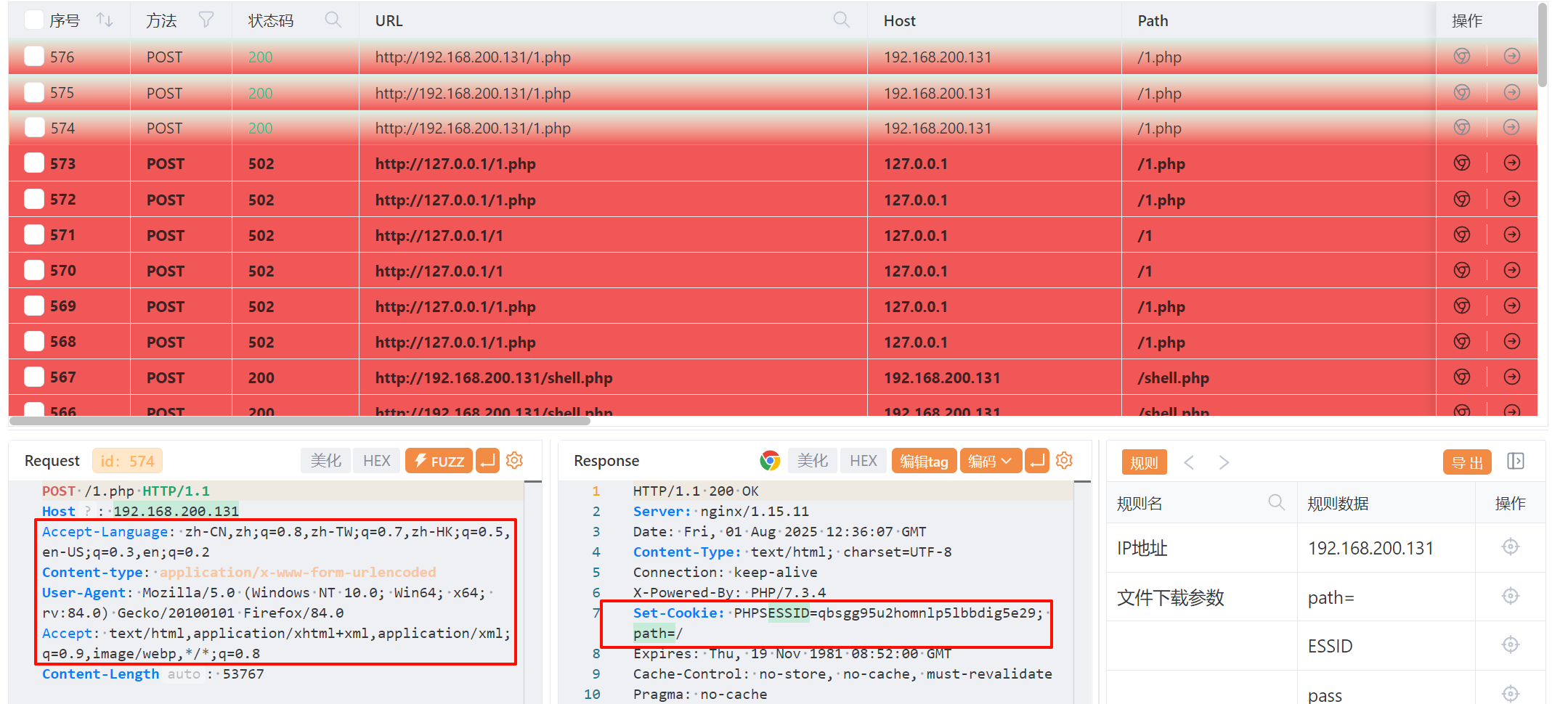The height and width of the screenshot is (704, 1568).
Task: Click the Path column header
Action: pos(1153,20)
